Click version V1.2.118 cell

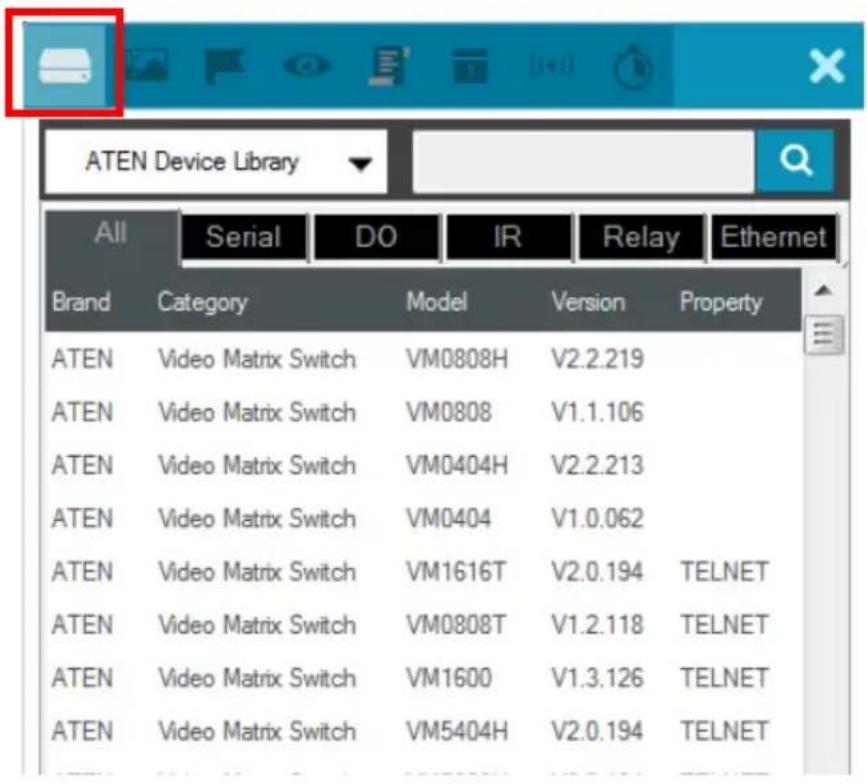[x=598, y=625]
